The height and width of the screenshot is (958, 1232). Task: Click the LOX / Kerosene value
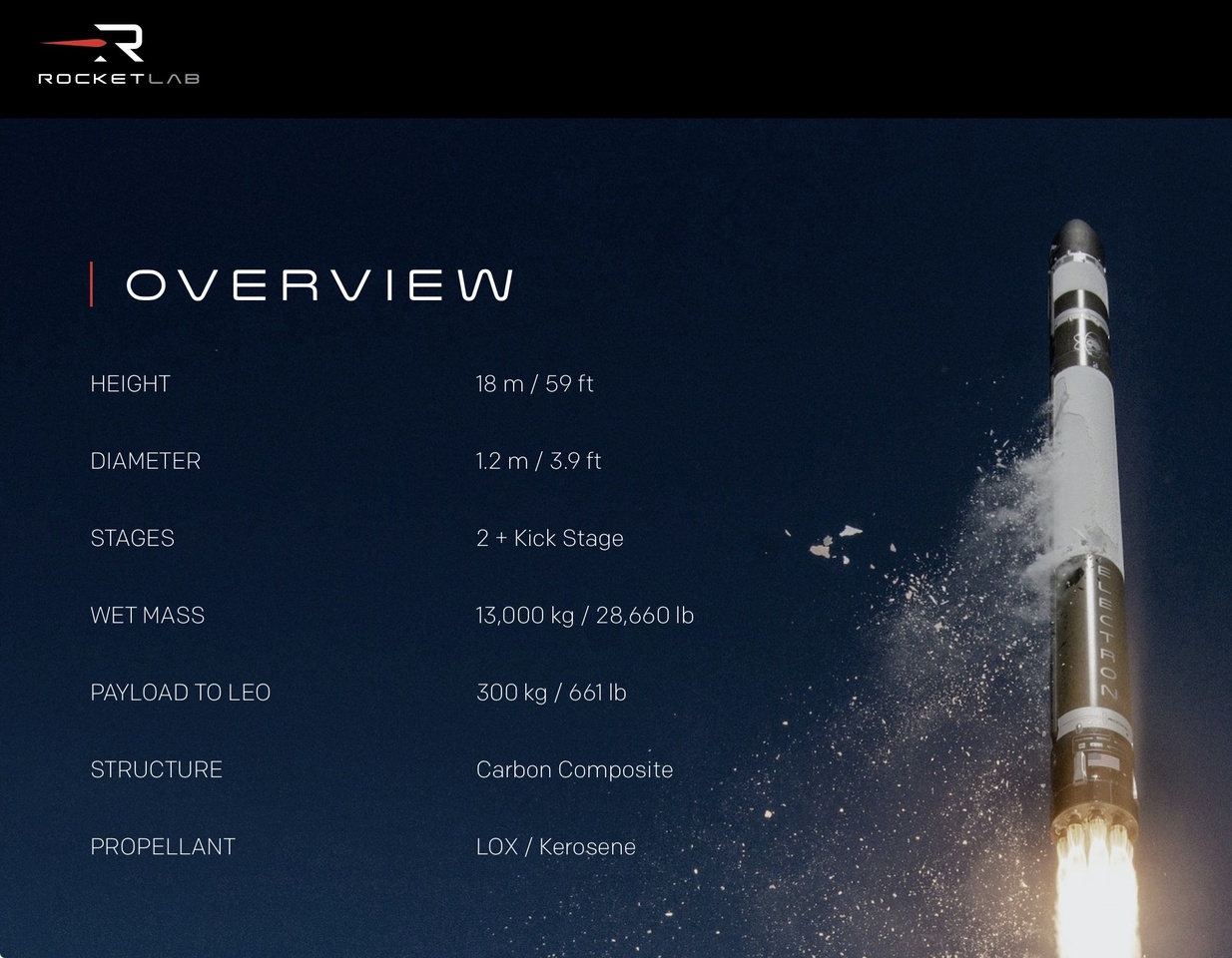pos(556,847)
